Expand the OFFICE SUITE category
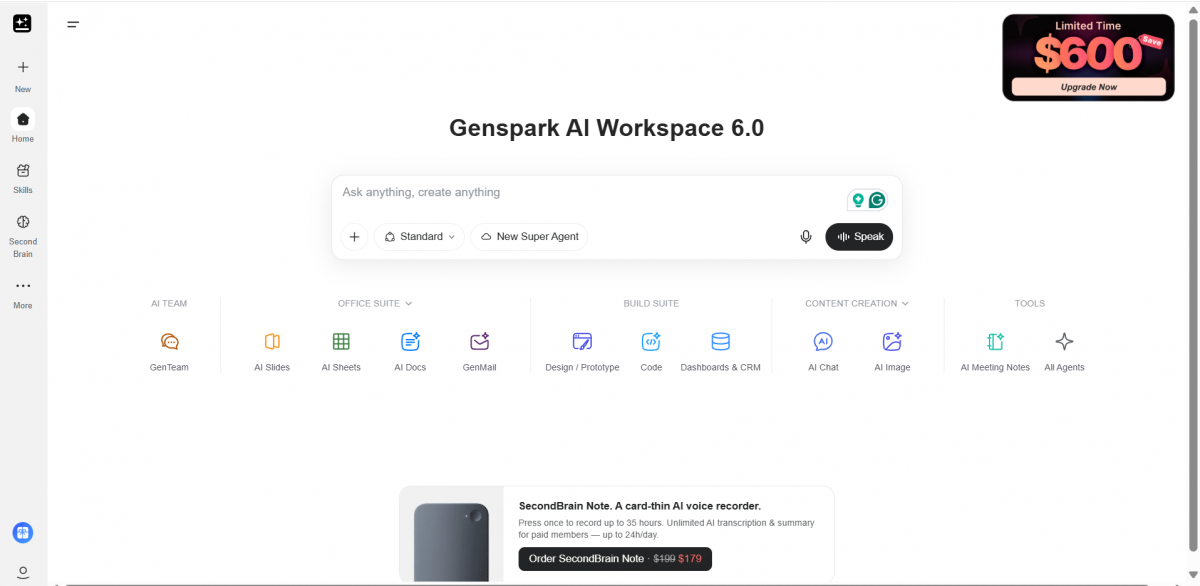1200x586 pixels. 375,303
